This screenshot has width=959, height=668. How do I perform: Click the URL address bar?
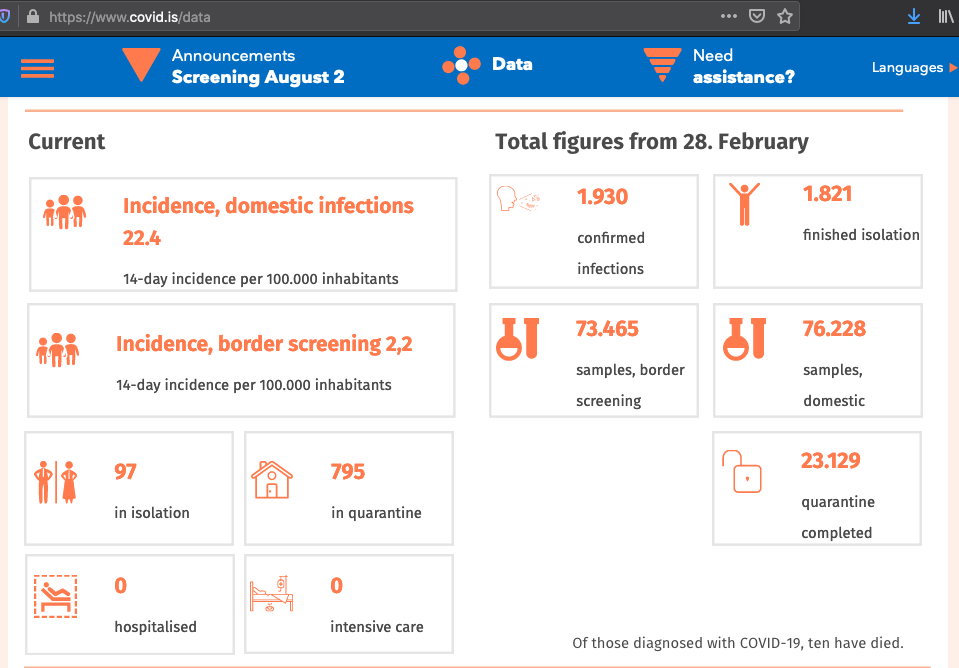380,17
